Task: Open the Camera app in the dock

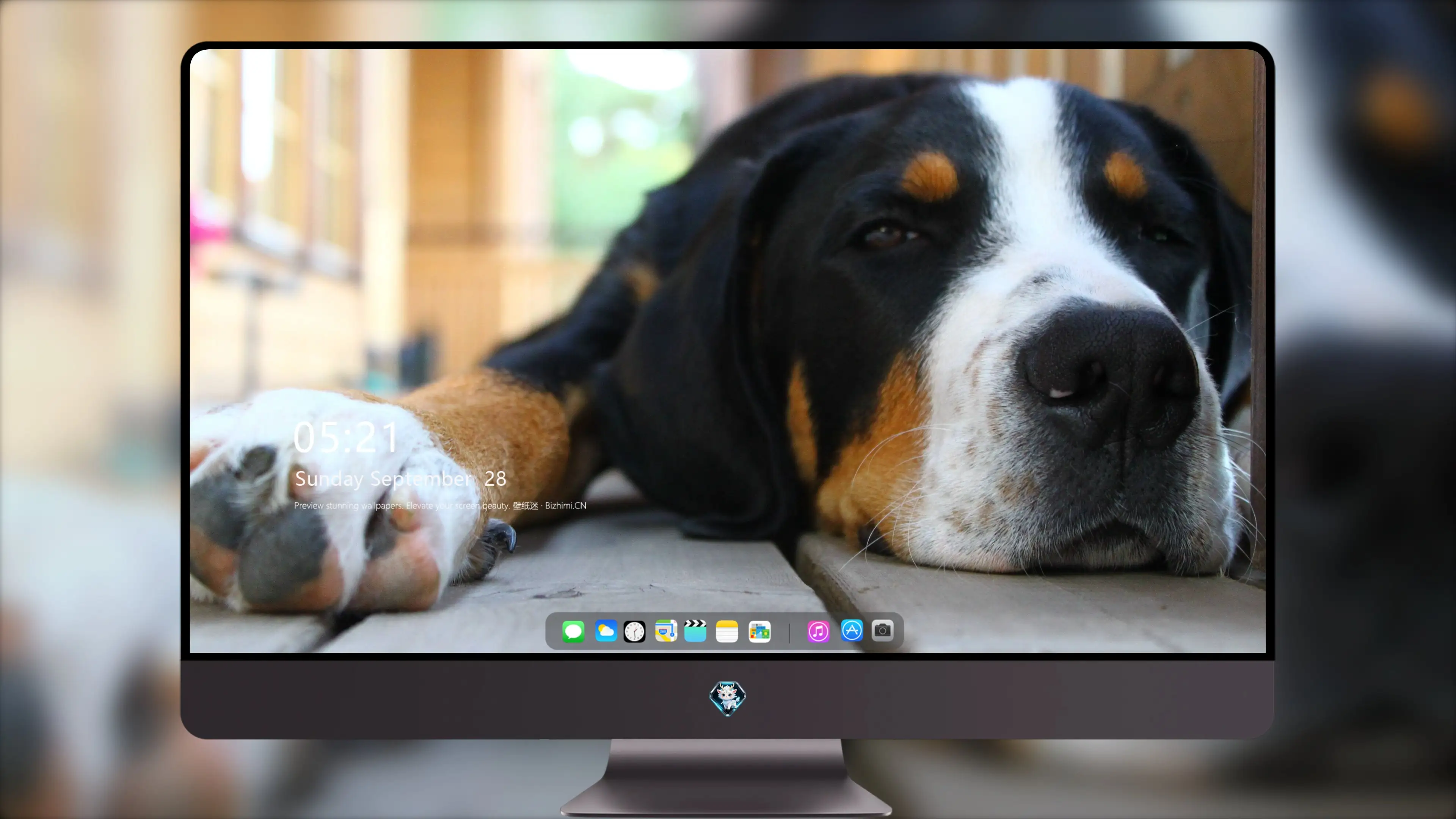Action: [x=882, y=630]
